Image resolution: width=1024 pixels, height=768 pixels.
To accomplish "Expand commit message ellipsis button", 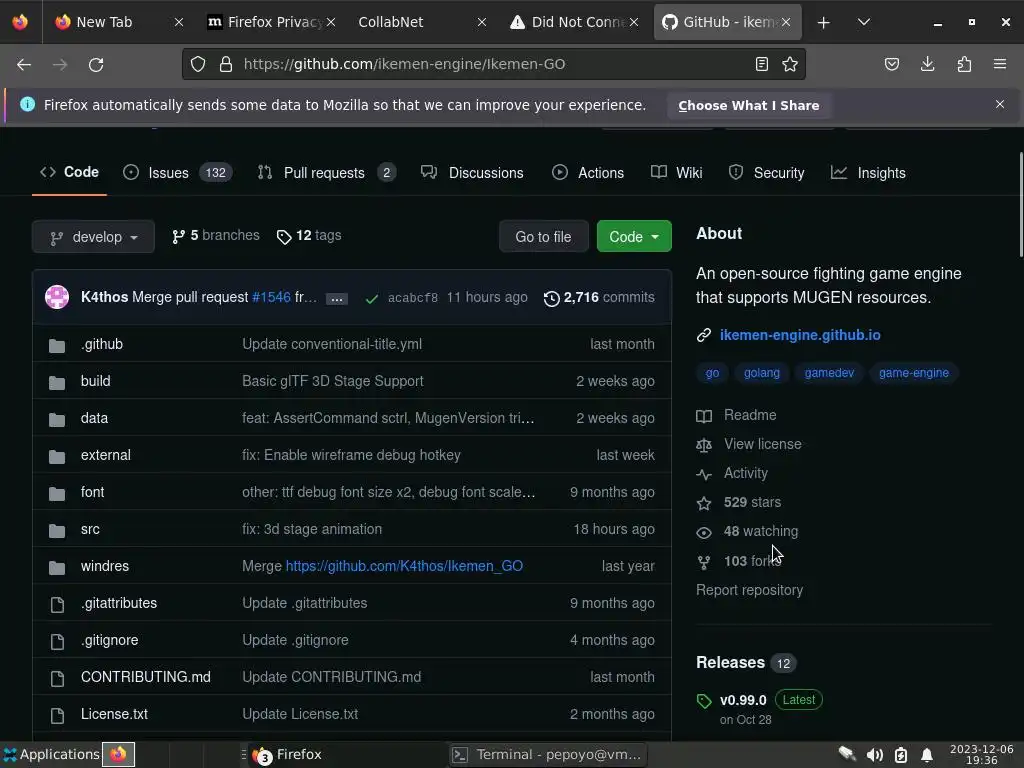I will pyautogui.click(x=337, y=299).
